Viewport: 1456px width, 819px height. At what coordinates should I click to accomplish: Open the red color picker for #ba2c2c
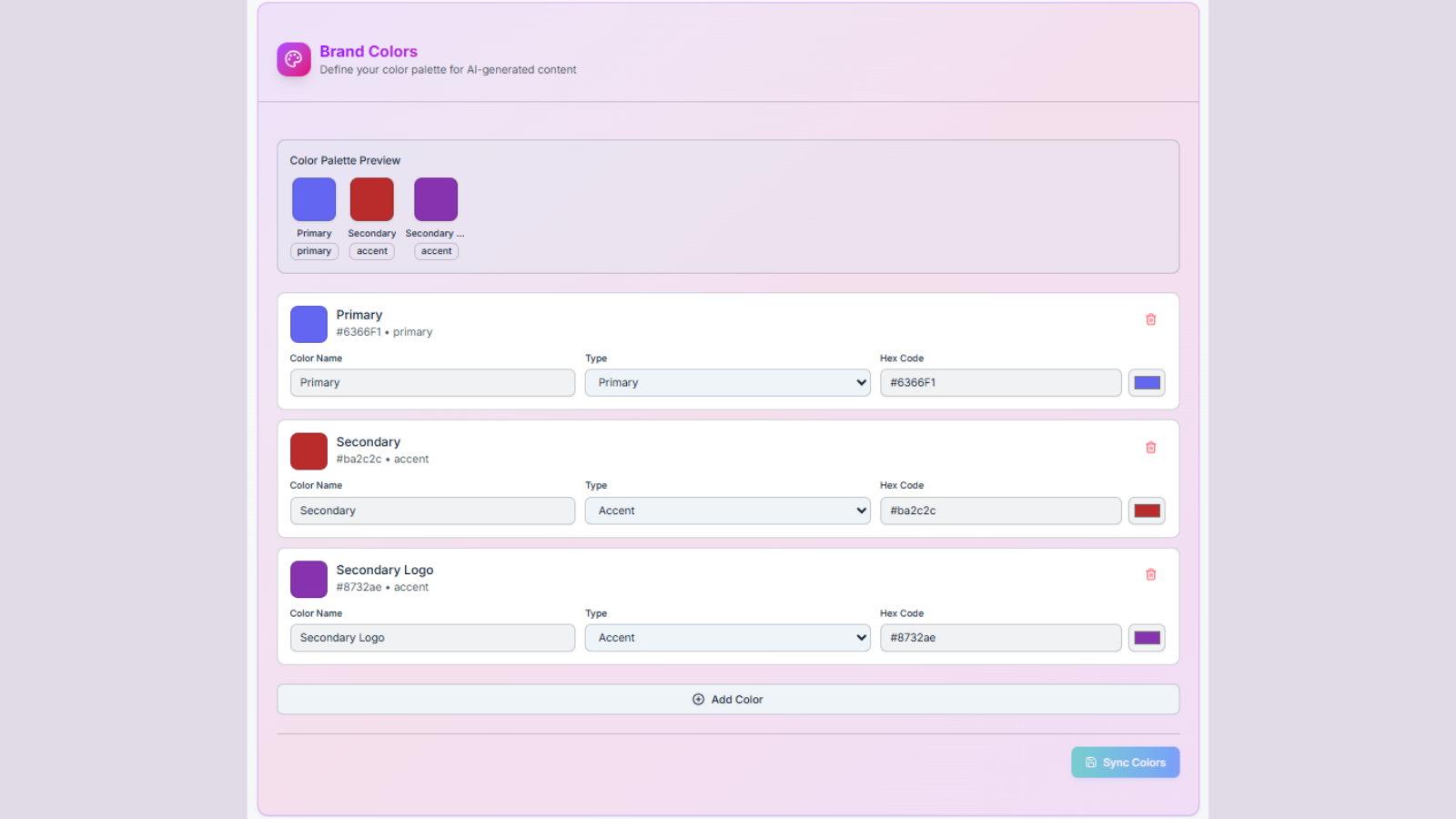(x=1147, y=511)
